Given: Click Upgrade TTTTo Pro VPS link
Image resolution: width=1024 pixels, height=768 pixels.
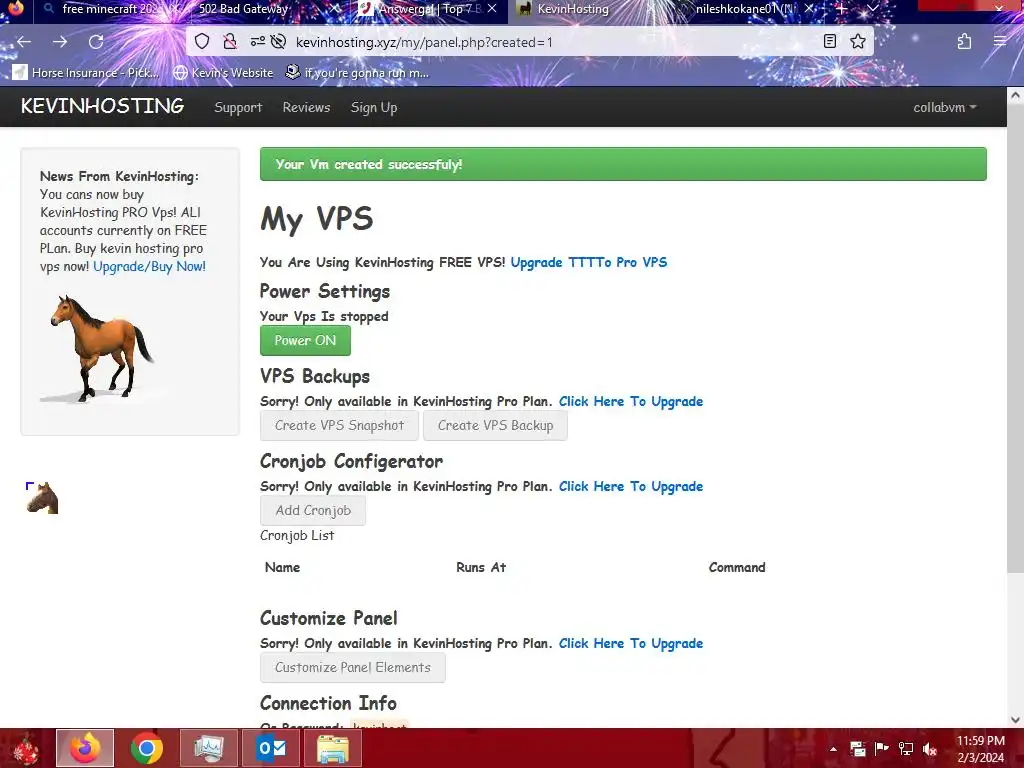Looking at the screenshot, I should pyautogui.click(x=589, y=262).
